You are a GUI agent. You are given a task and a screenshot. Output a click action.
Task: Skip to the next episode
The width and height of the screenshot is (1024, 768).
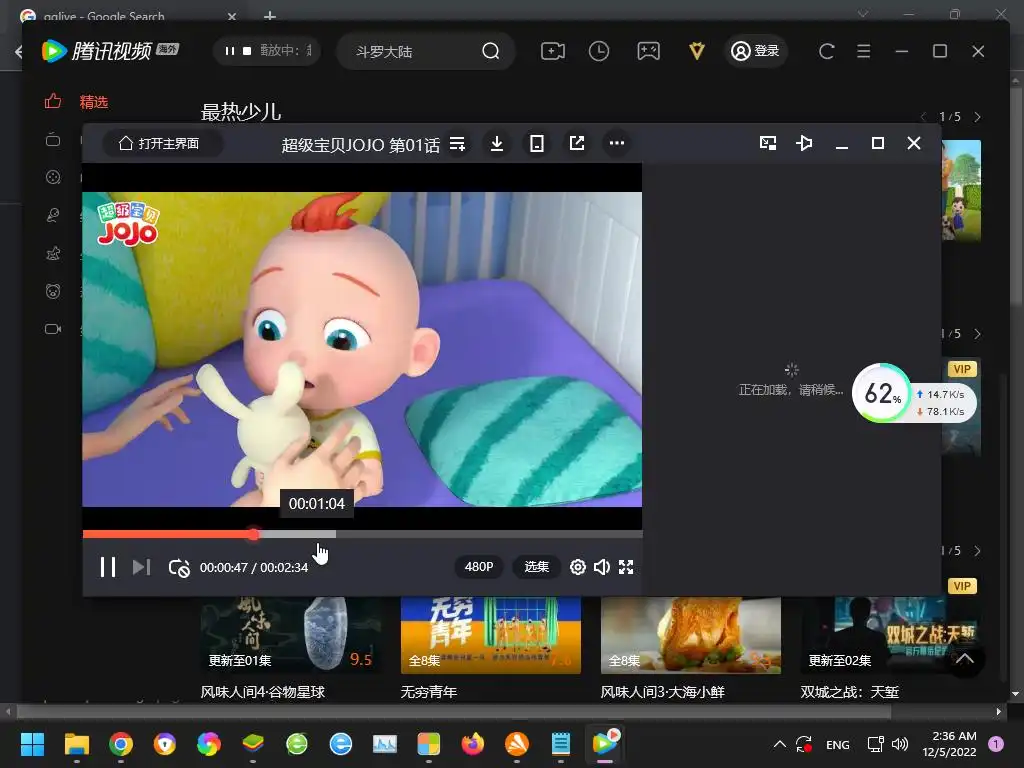coord(141,567)
